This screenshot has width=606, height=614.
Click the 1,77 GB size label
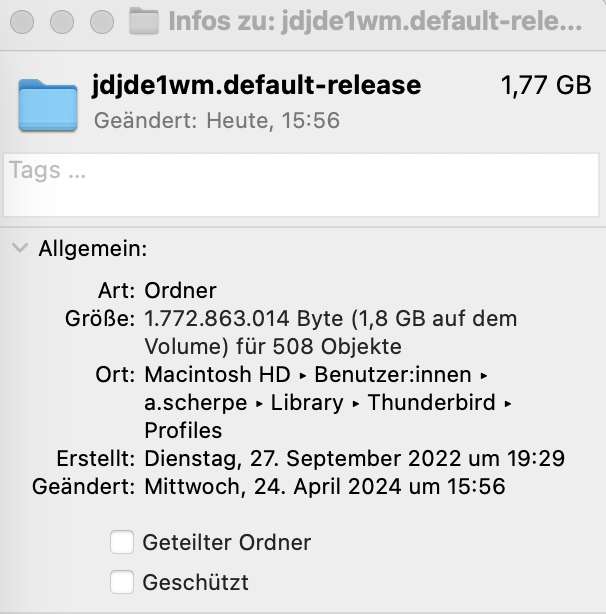[545, 86]
